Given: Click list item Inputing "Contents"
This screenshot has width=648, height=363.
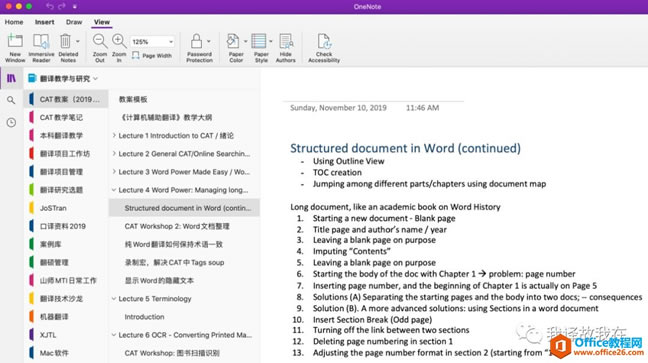Looking at the screenshot, I should click(x=351, y=251).
